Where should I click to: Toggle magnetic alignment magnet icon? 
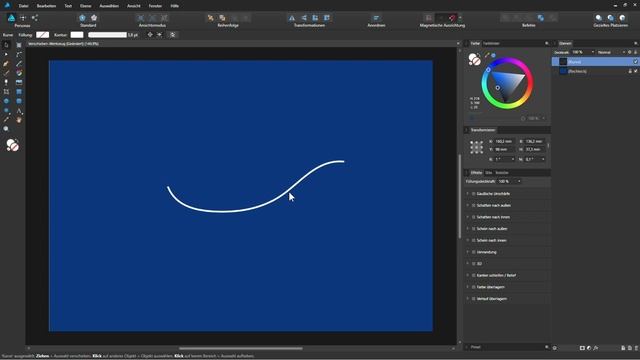(x=452, y=18)
